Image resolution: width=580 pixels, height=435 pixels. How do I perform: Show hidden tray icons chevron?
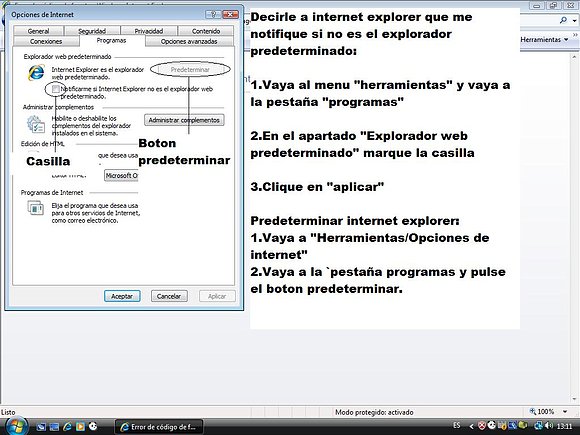coord(471,426)
